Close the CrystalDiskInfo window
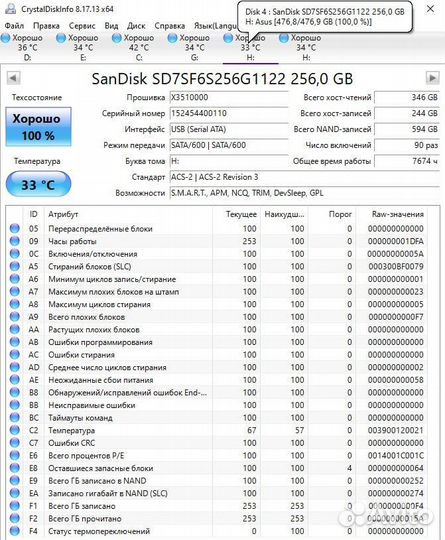The height and width of the screenshot is (540, 445). tap(431, 9)
